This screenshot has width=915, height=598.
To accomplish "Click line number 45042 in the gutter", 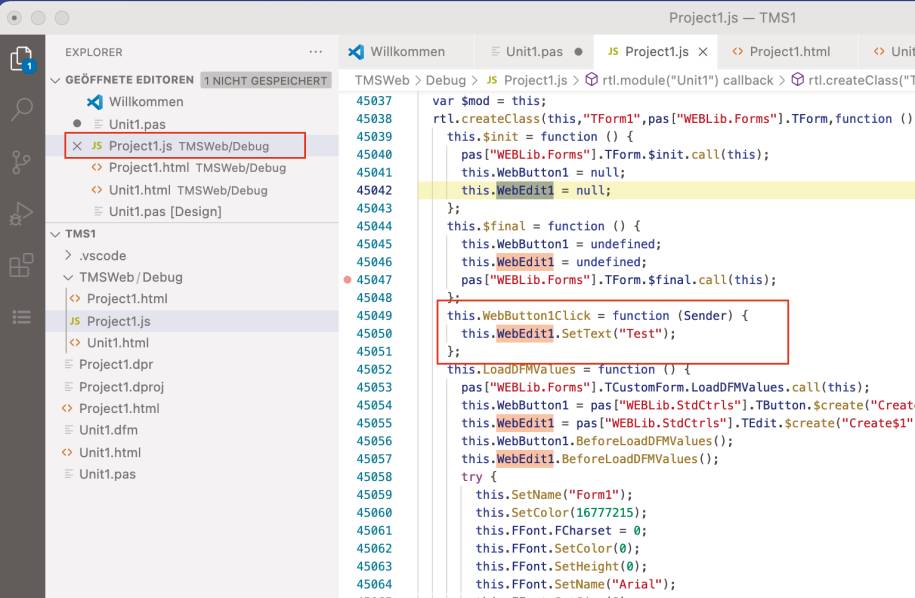I will [x=374, y=190].
